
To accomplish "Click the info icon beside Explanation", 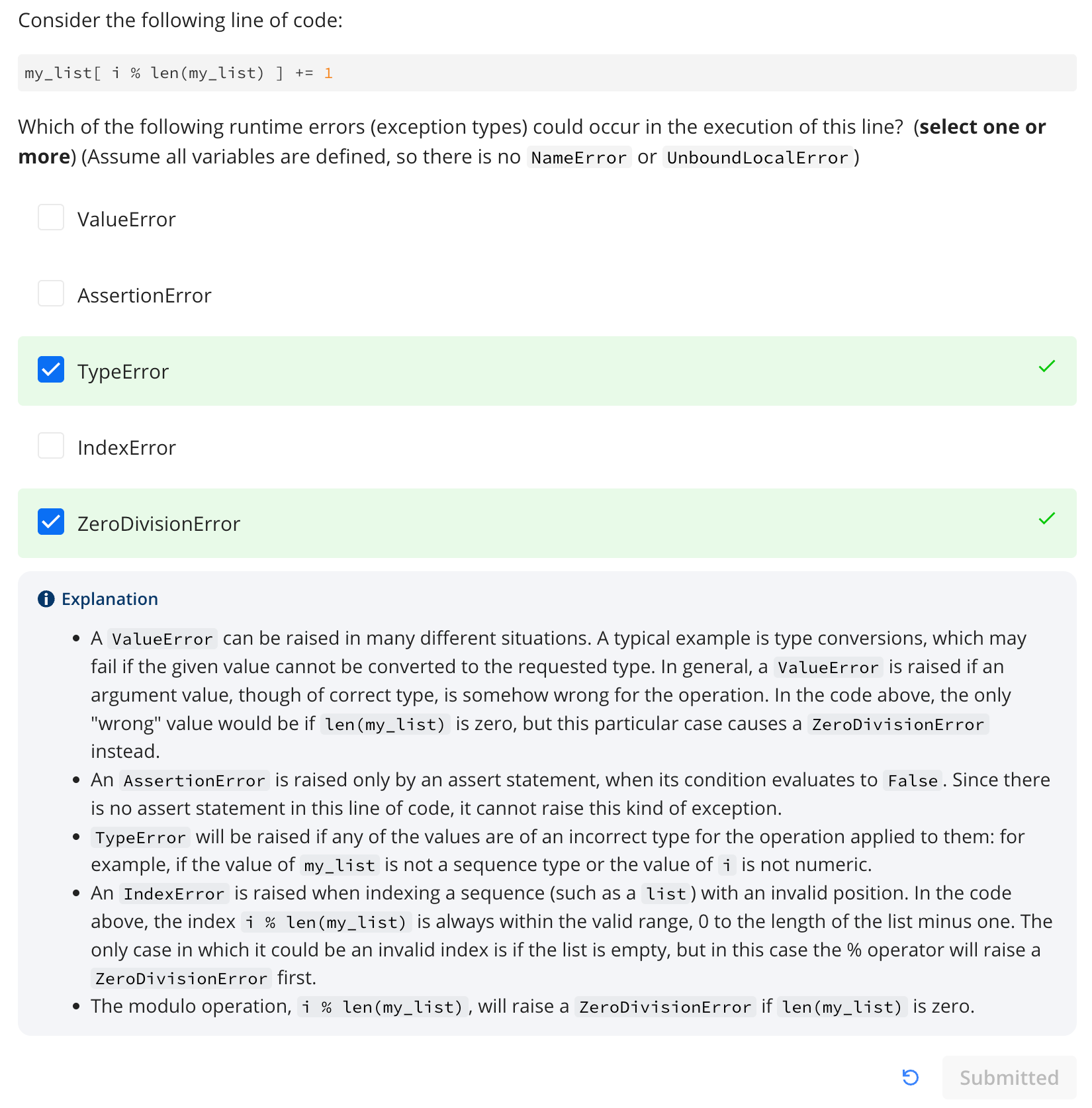I will pyautogui.click(x=46, y=599).
